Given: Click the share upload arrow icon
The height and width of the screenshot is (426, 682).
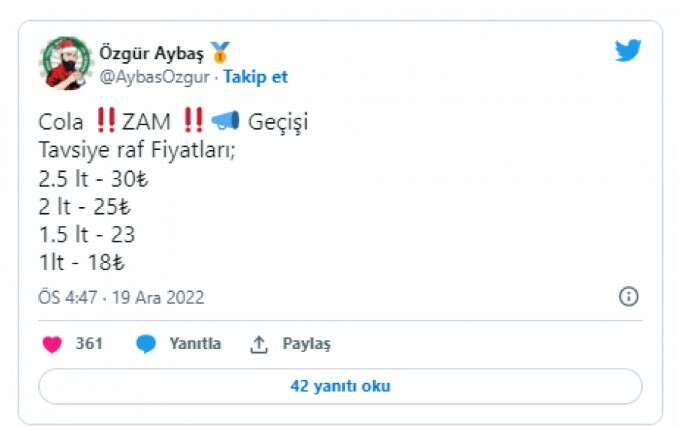Looking at the screenshot, I should coord(258,345).
